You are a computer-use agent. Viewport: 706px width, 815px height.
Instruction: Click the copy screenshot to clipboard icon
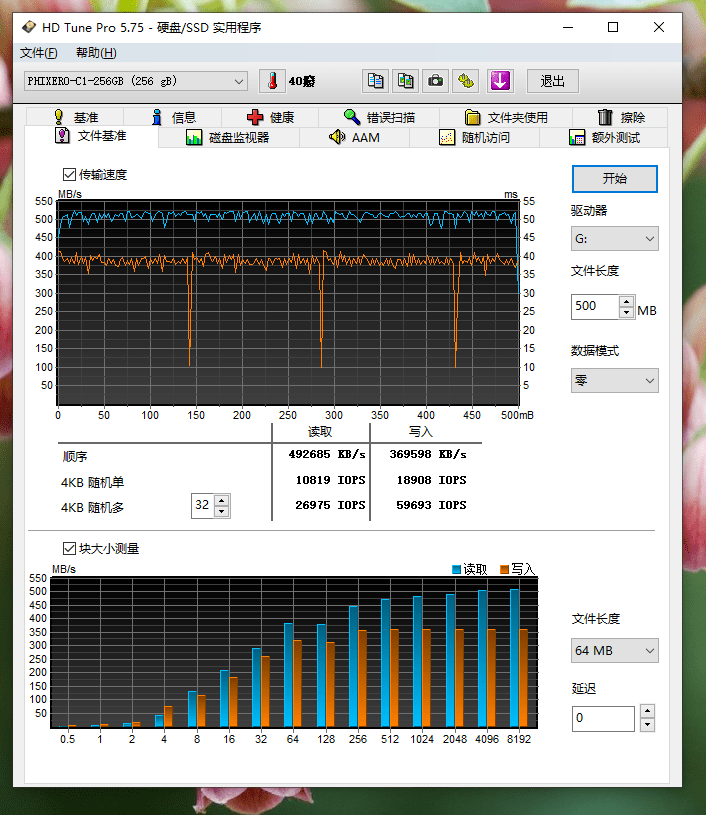(405, 81)
